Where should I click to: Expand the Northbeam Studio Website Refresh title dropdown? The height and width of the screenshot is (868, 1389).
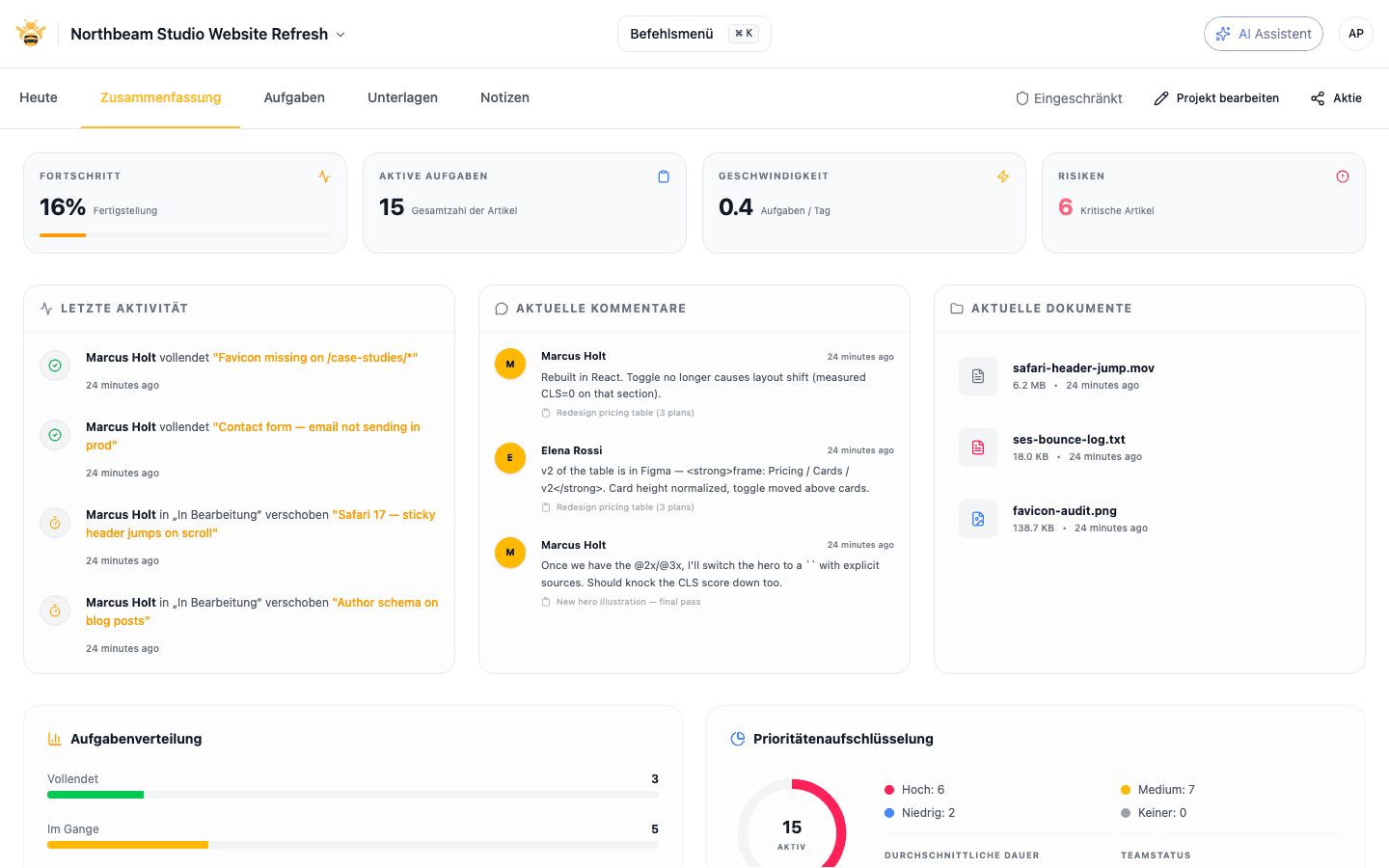340,33
